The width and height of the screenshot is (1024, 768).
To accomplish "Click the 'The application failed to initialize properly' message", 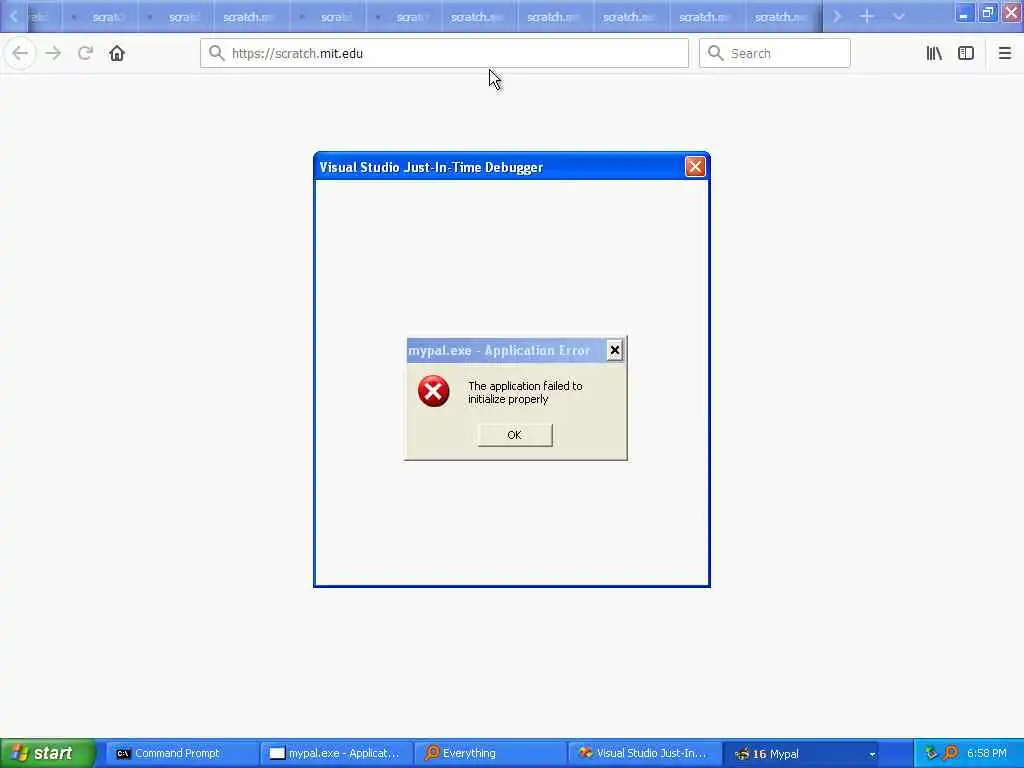I will tap(525, 392).
